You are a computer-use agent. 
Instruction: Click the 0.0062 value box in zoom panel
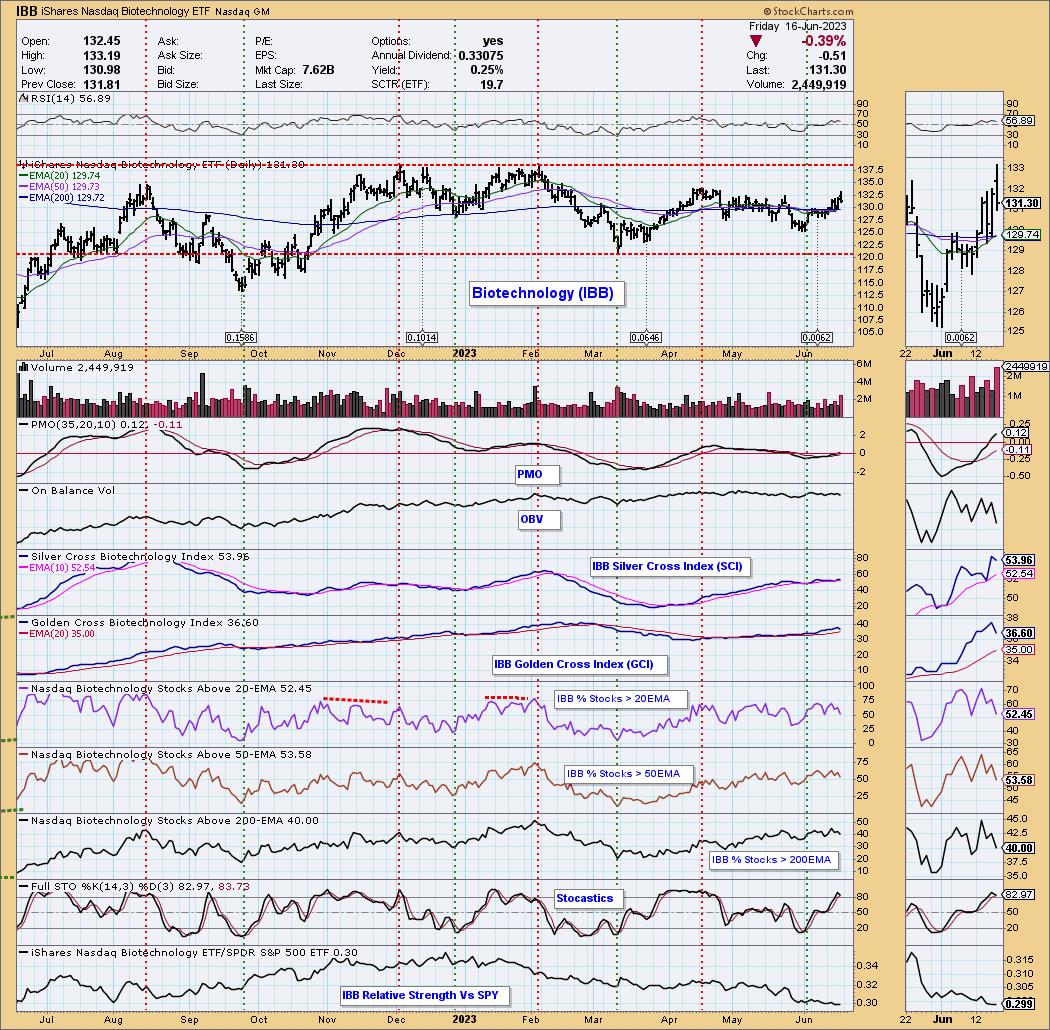pyautogui.click(x=960, y=338)
